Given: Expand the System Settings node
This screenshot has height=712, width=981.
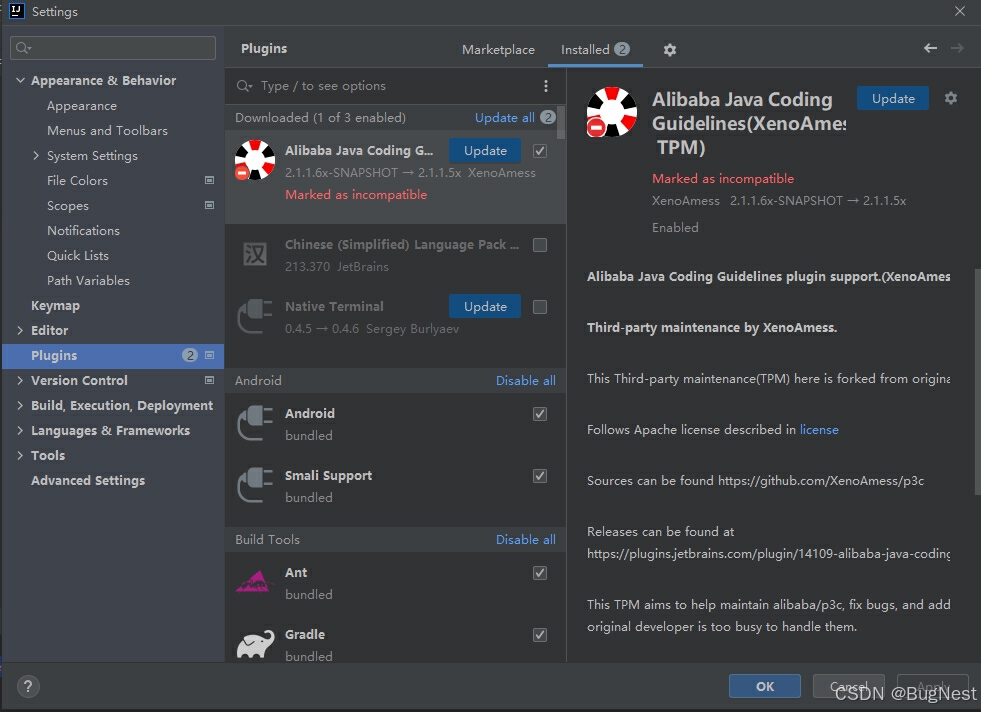Looking at the screenshot, I should coord(36,155).
